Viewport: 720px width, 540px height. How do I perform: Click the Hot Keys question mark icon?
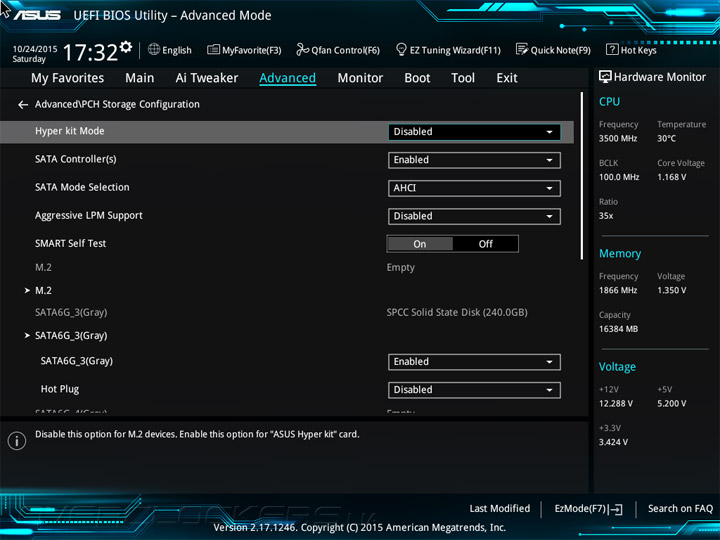612,50
